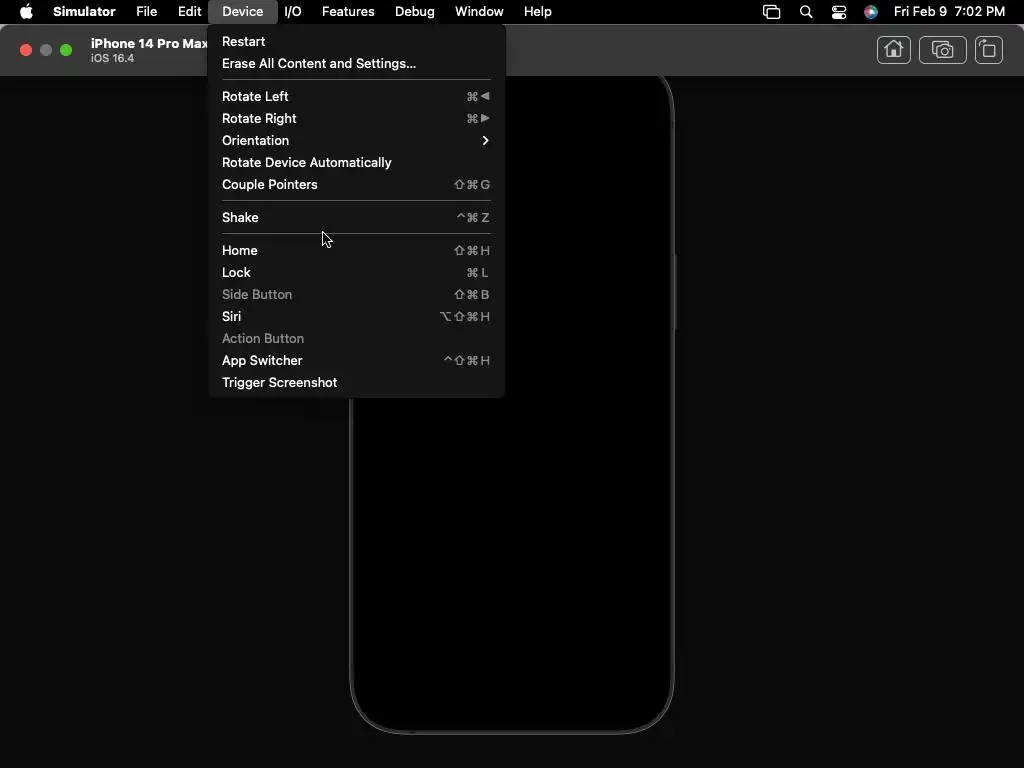
Task: Toggle Couple Pointers option
Action: (356, 184)
